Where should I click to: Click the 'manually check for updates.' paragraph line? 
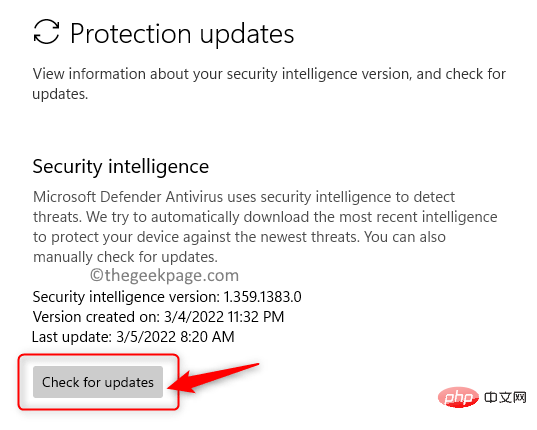125,257
